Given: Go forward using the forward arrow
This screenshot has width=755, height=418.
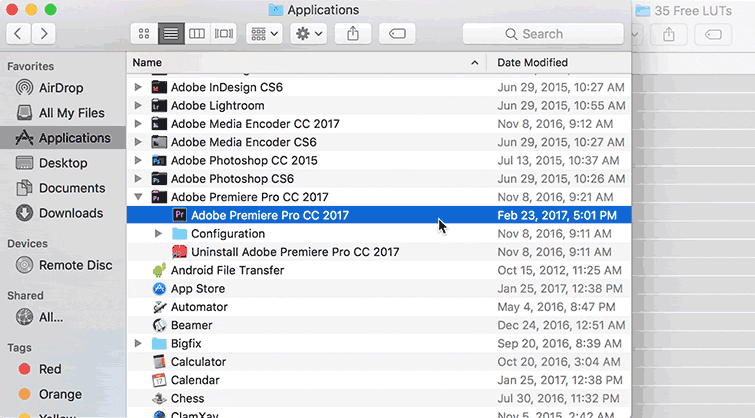Looking at the screenshot, I should [45, 34].
